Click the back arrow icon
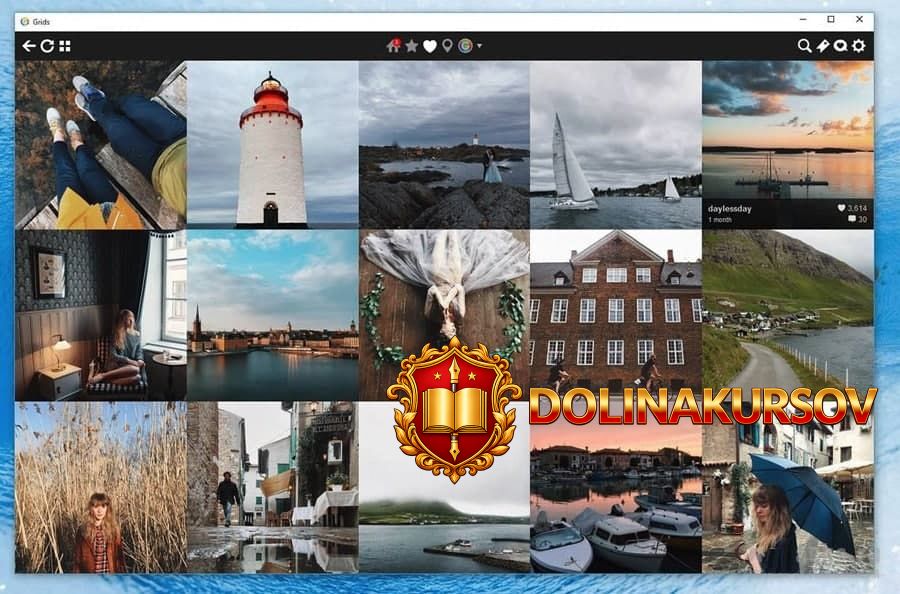Screen dimensions: 900x594 (29, 46)
